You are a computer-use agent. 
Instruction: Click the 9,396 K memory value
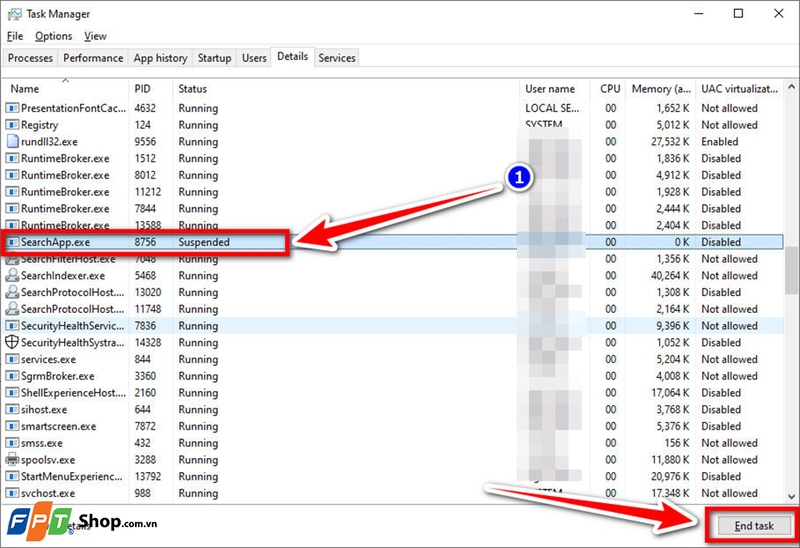pos(672,326)
